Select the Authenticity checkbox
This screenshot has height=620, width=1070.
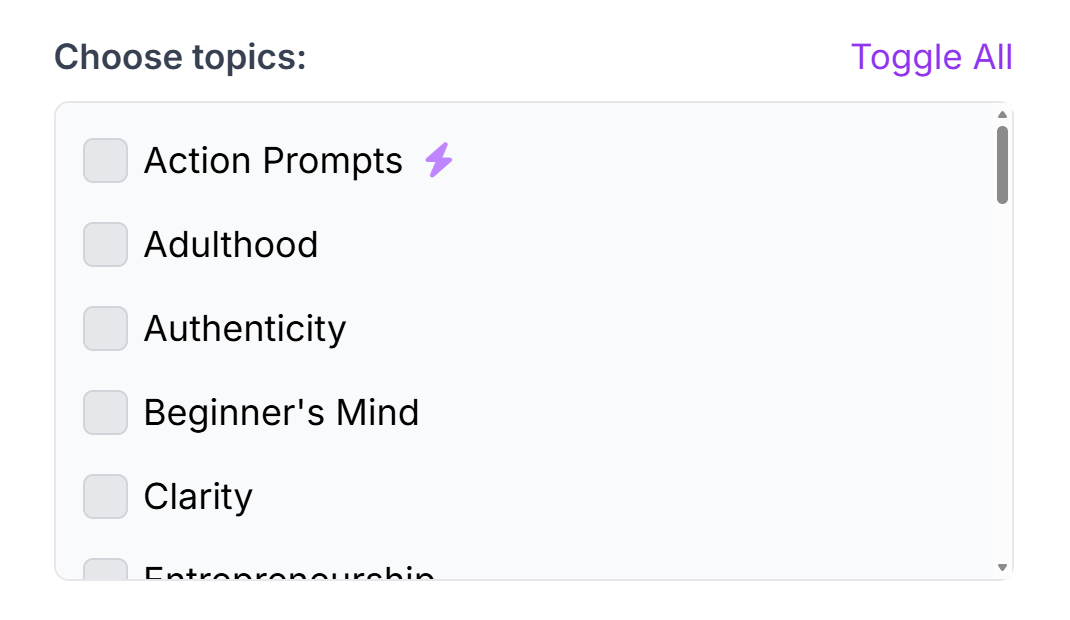point(104,328)
